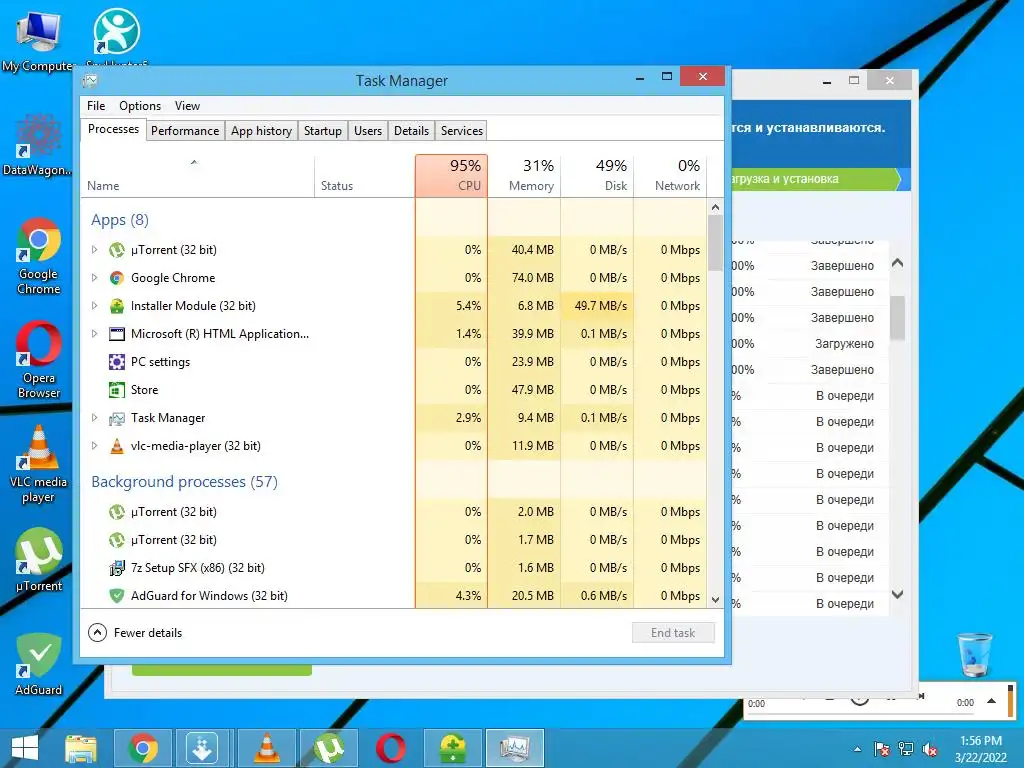Screen dimensions: 1024x768
Task: Open My Computer desktop icon
Action: pyautogui.click(x=38, y=40)
